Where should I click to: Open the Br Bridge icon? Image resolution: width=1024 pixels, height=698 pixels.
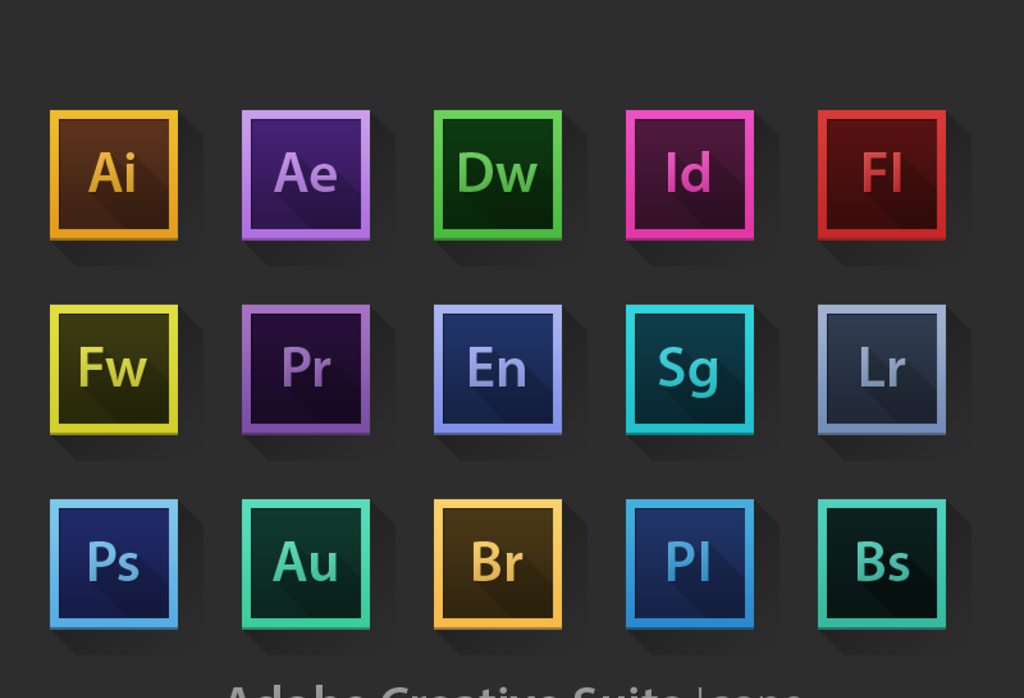[498, 564]
